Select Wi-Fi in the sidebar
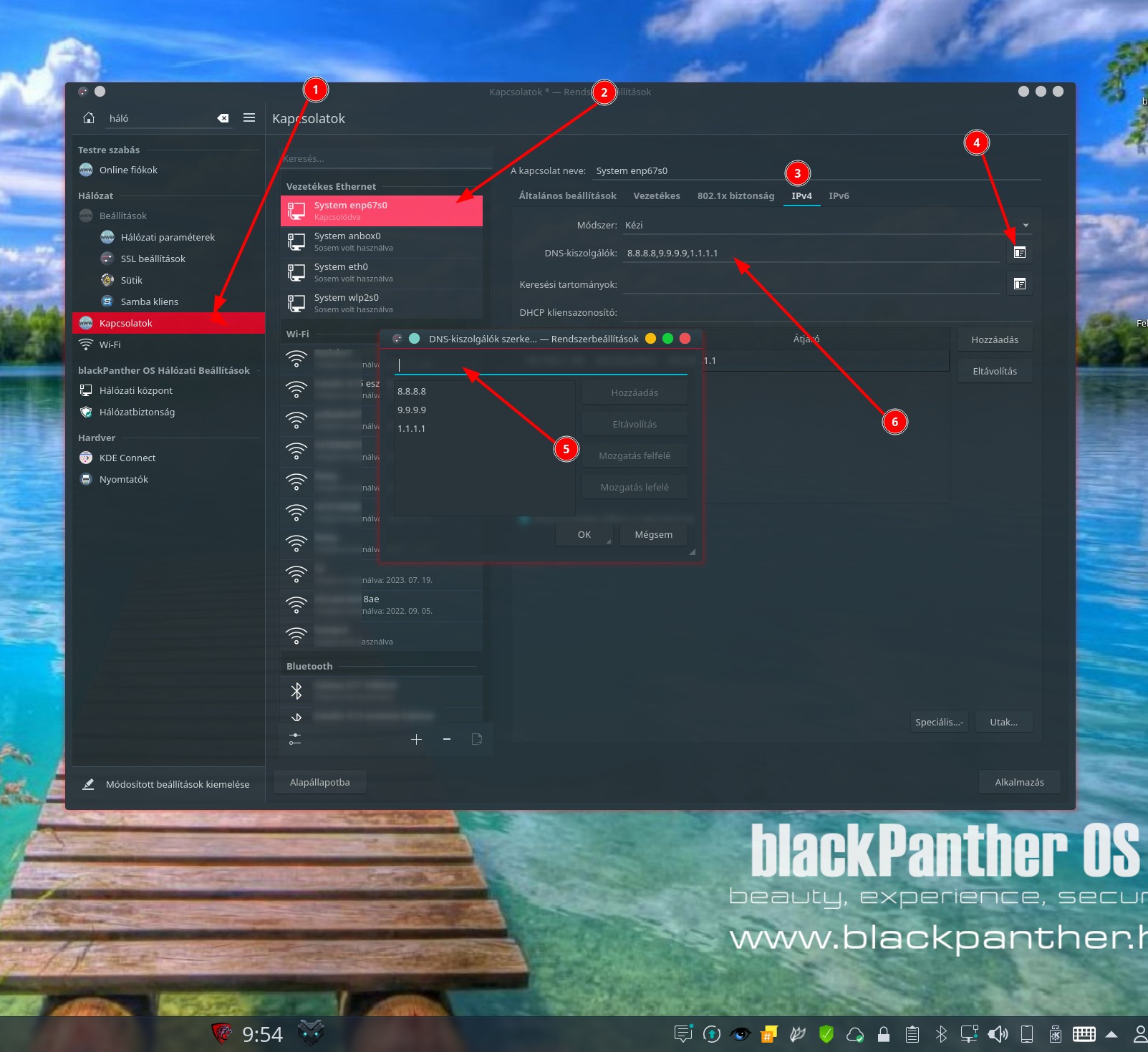The image size is (1148, 1052). point(110,344)
